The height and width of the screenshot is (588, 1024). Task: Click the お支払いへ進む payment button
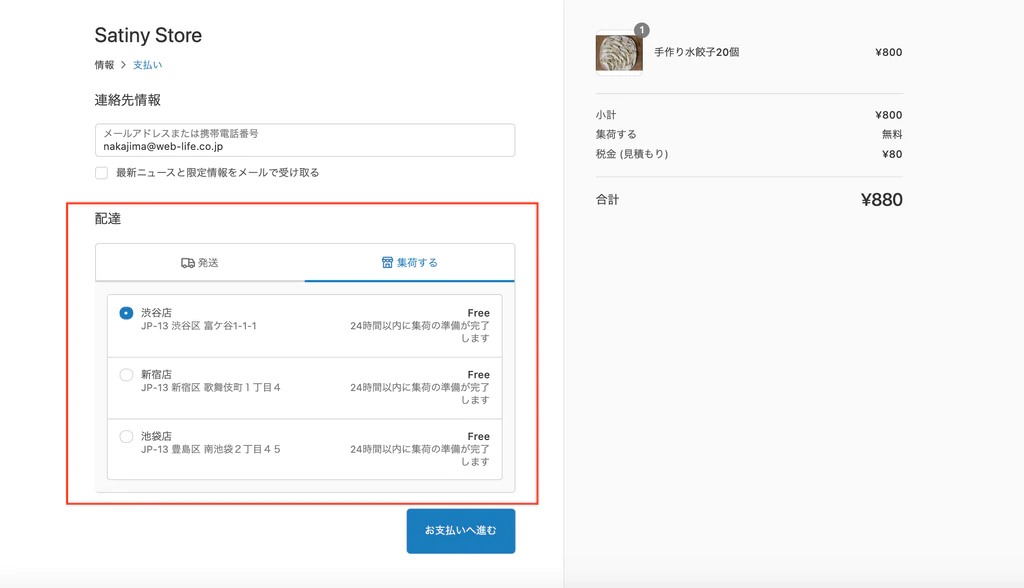(x=460, y=531)
